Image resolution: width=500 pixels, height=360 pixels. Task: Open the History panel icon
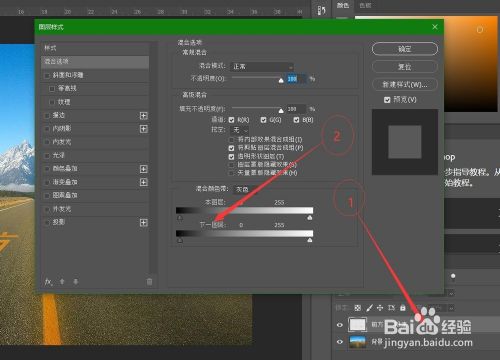tap(321, 10)
